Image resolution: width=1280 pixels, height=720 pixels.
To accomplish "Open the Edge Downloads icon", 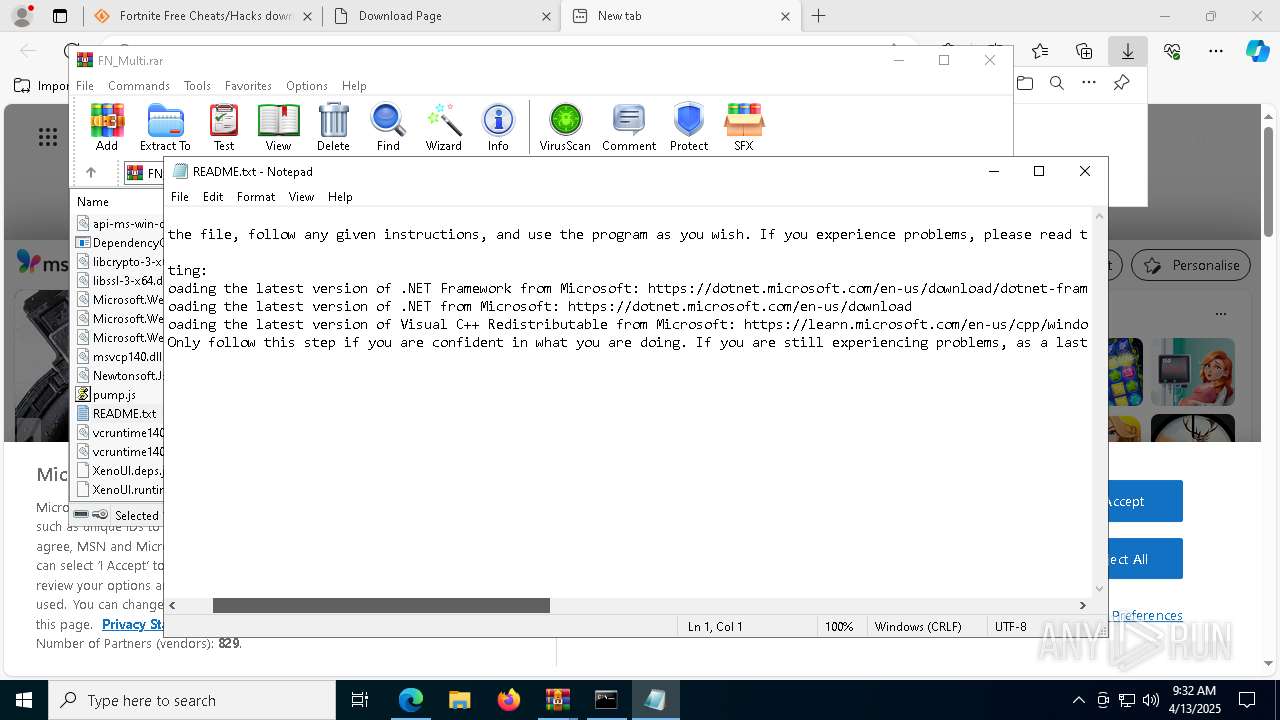I will point(1127,51).
